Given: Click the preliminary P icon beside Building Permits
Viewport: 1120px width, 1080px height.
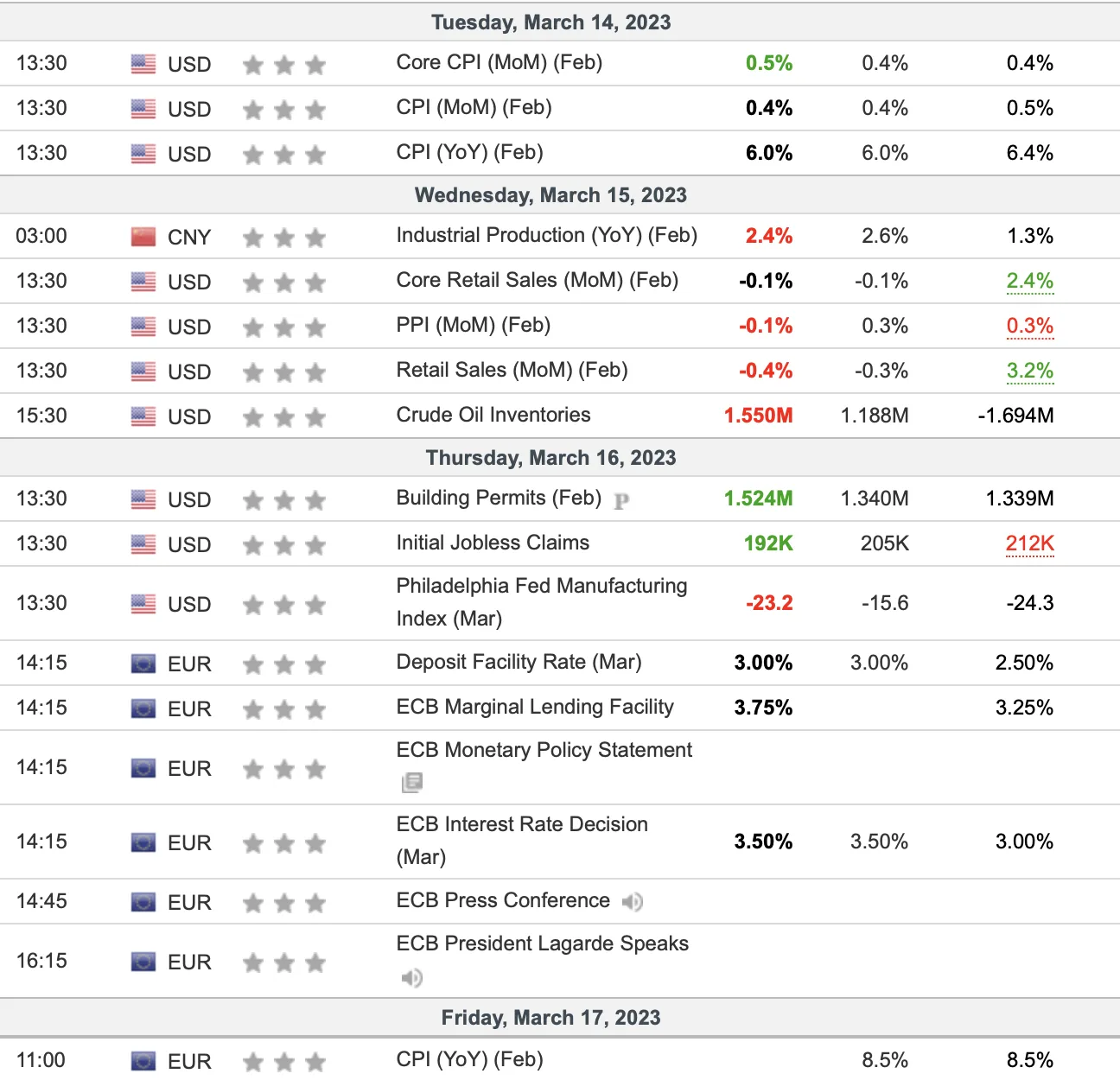Looking at the screenshot, I should [x=621, y=500].
